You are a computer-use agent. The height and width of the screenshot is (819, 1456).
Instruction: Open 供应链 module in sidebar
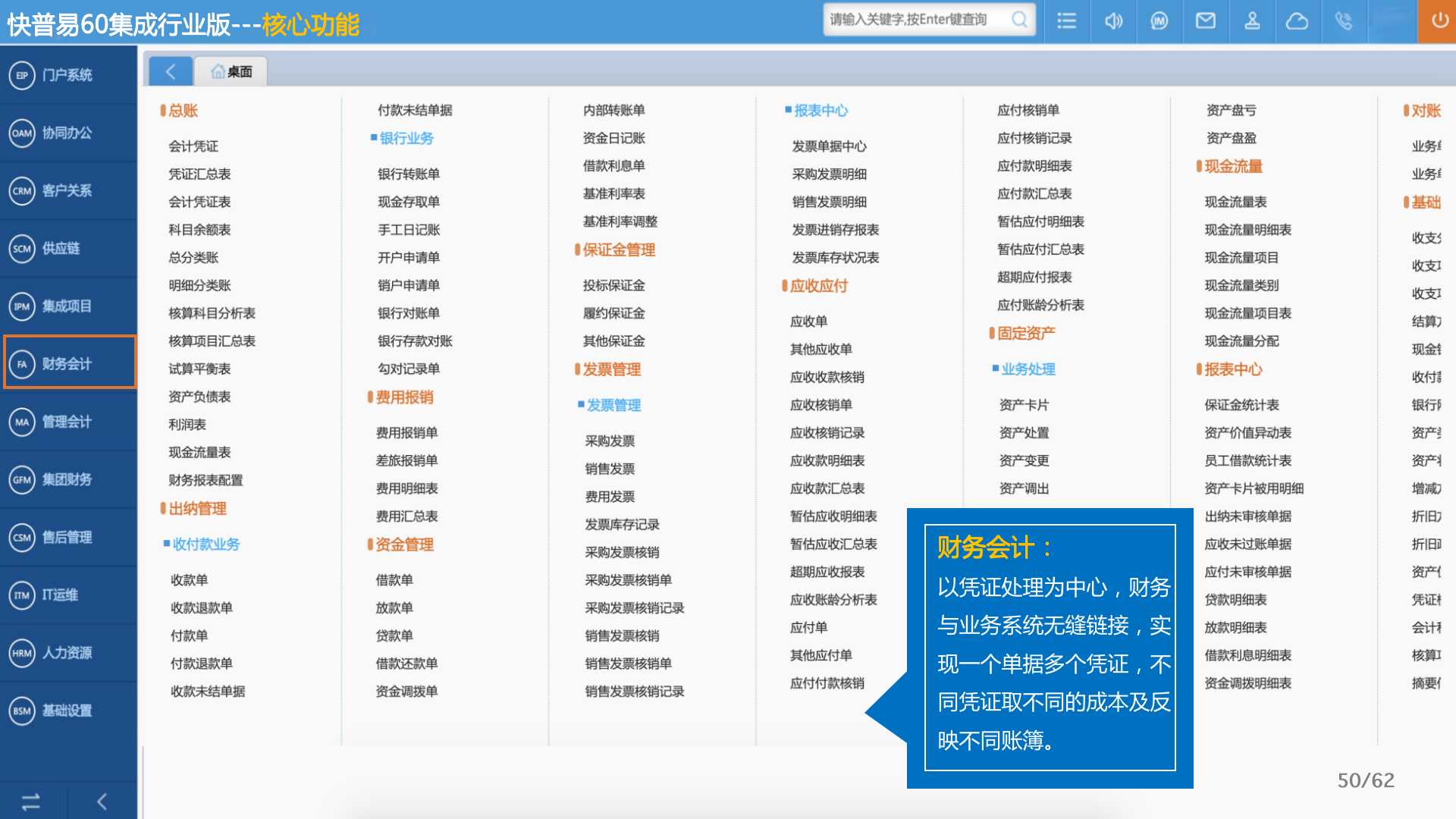(x=68, y=248)
